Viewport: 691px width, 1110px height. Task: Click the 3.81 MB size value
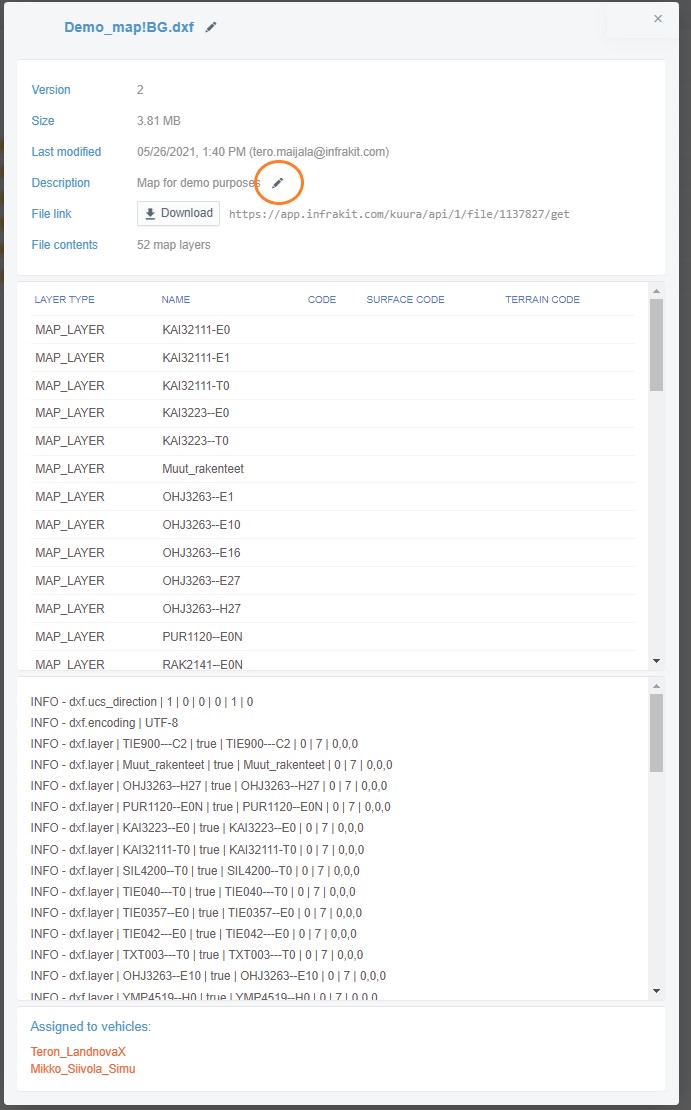[x=159, y=120]
